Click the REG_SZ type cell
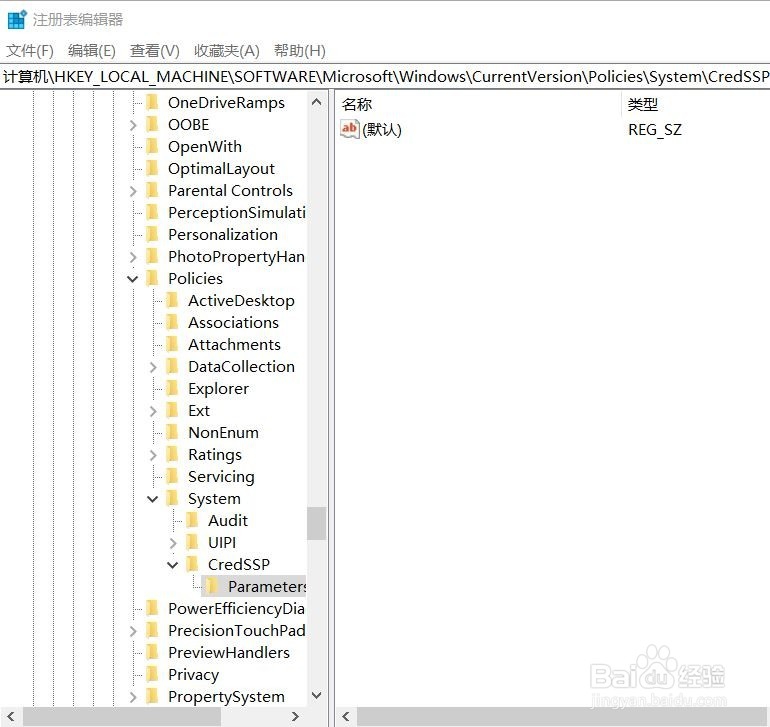The image size is (770, 727). click(655, 130)
